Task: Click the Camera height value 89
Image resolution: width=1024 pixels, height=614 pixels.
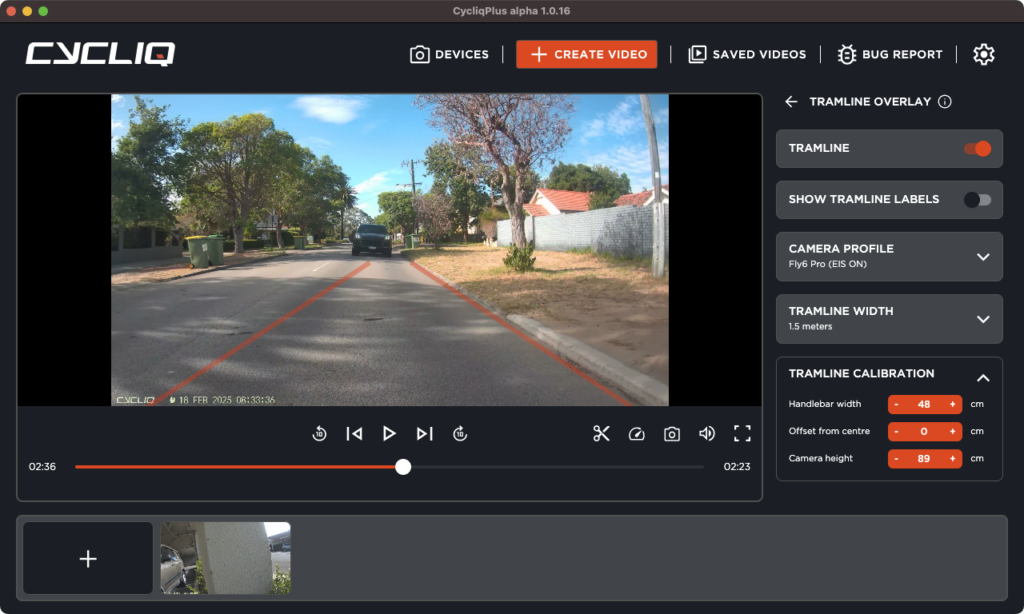Action: coord(923,459)
